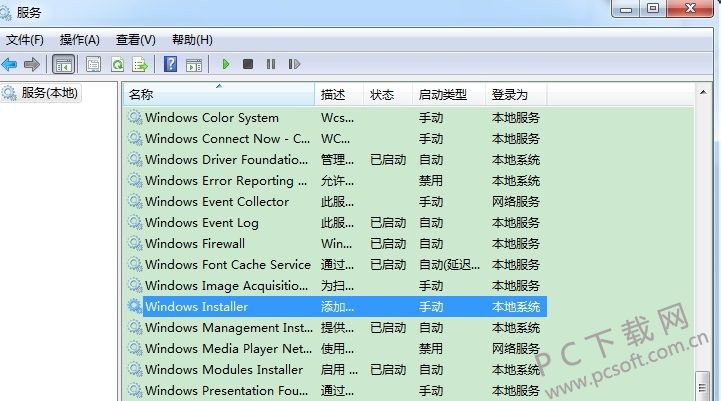Open the Properties toolbar icon

[93, 64]
